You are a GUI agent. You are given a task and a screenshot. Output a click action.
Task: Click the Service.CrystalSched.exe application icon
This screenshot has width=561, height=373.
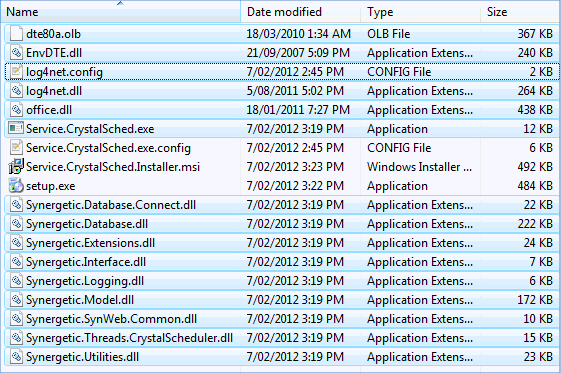16,128
